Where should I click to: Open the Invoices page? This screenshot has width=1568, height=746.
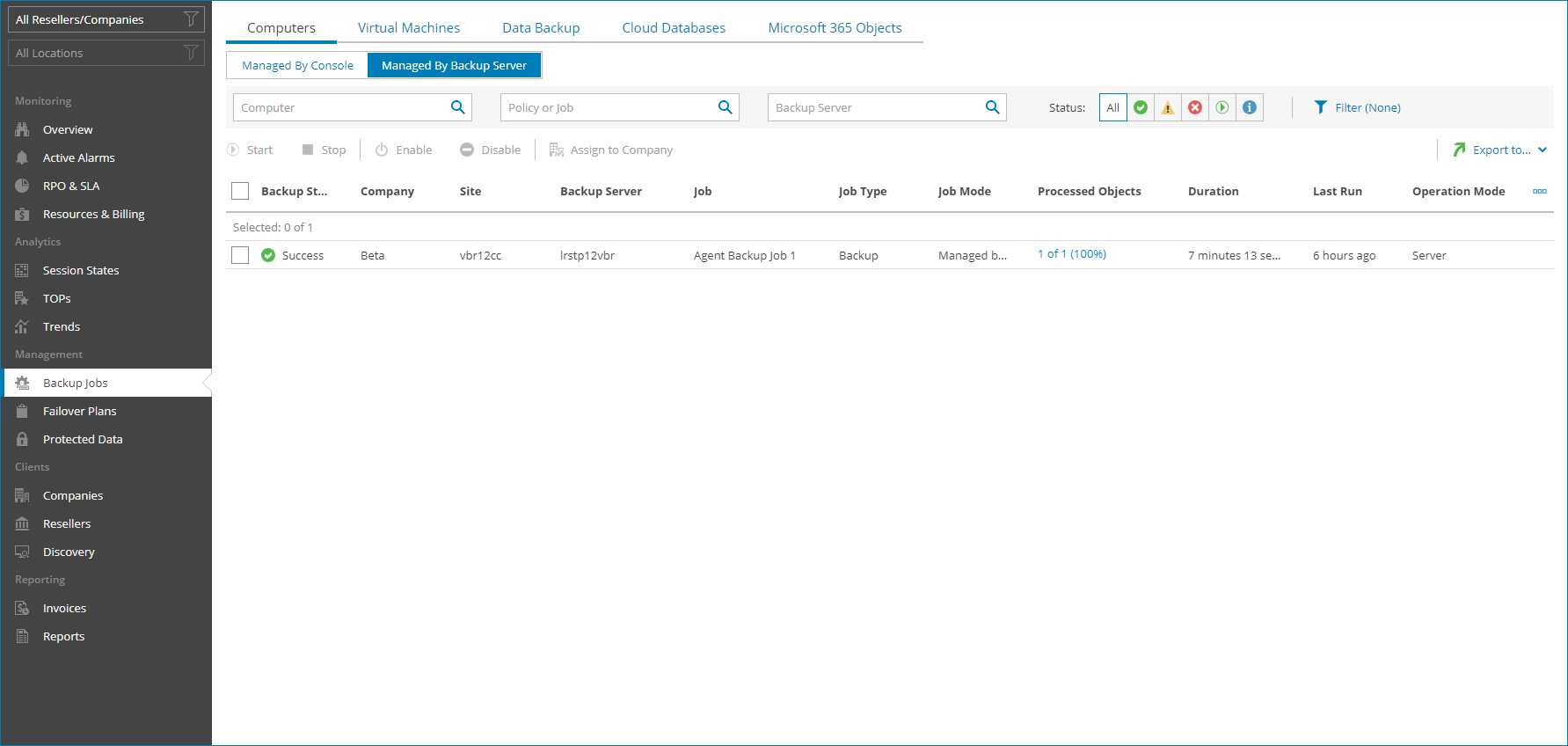click(64, 608)
